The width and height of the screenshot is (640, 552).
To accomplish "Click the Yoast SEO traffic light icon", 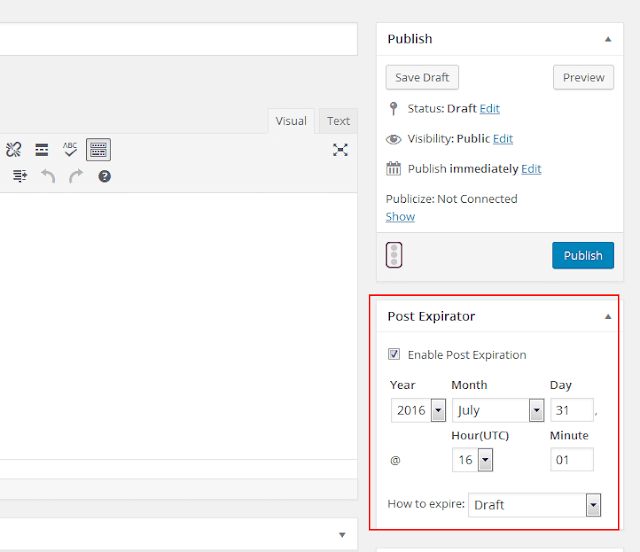I will pos(394,255).
